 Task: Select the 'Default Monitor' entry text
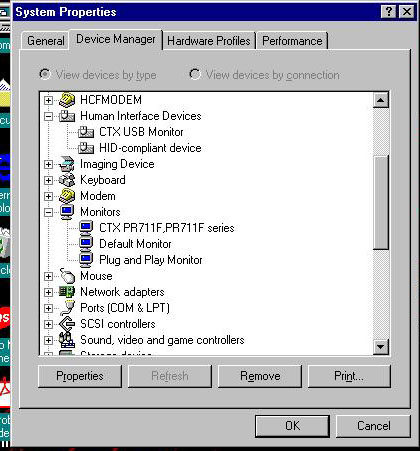pos(135,244)
